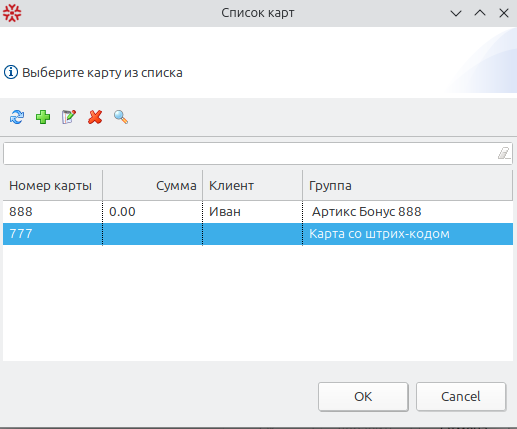Edit the selected card with pencil icon

click(x=69, y=117)
